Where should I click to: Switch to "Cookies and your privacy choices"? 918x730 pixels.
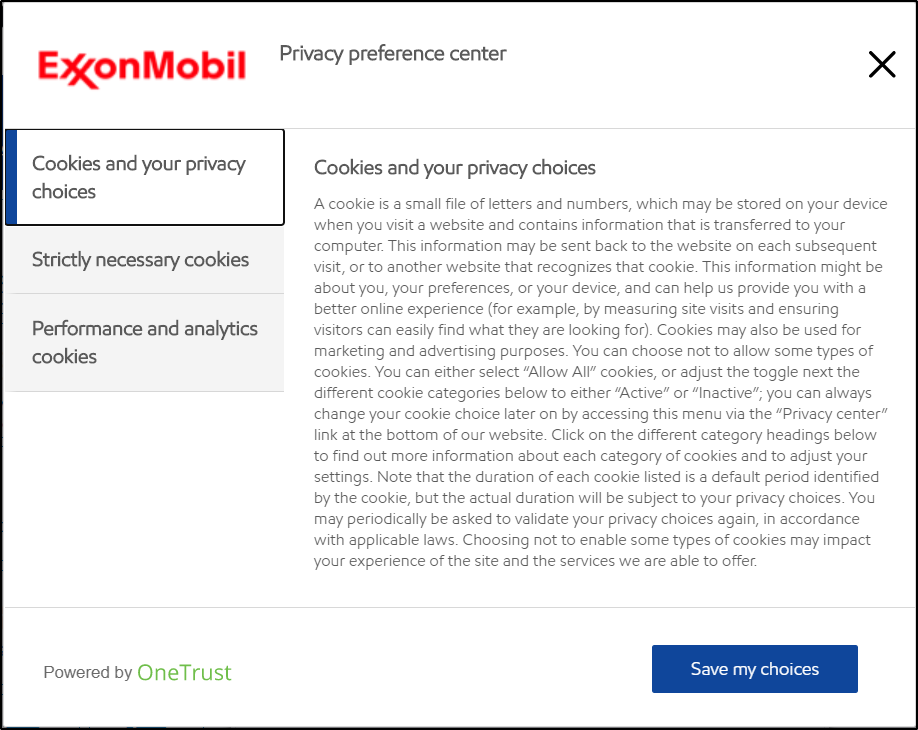pos(140,177)
